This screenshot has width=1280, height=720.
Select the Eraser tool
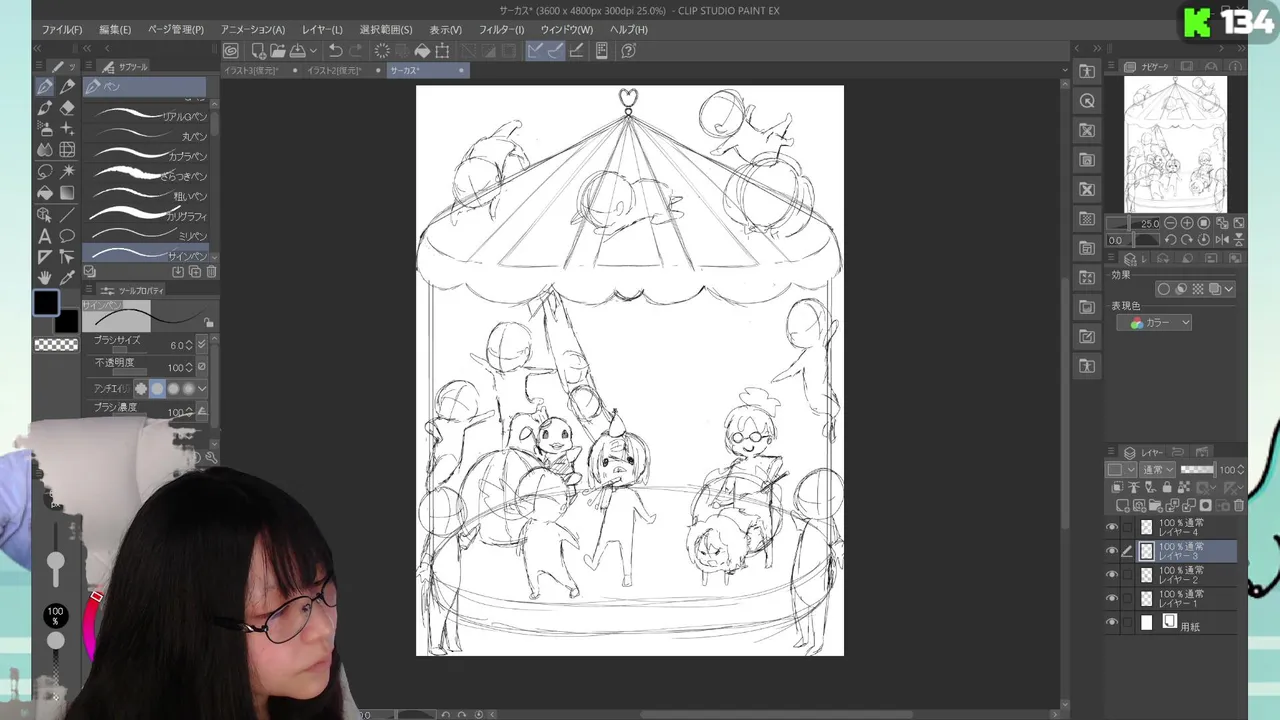[x=67, y=108]
